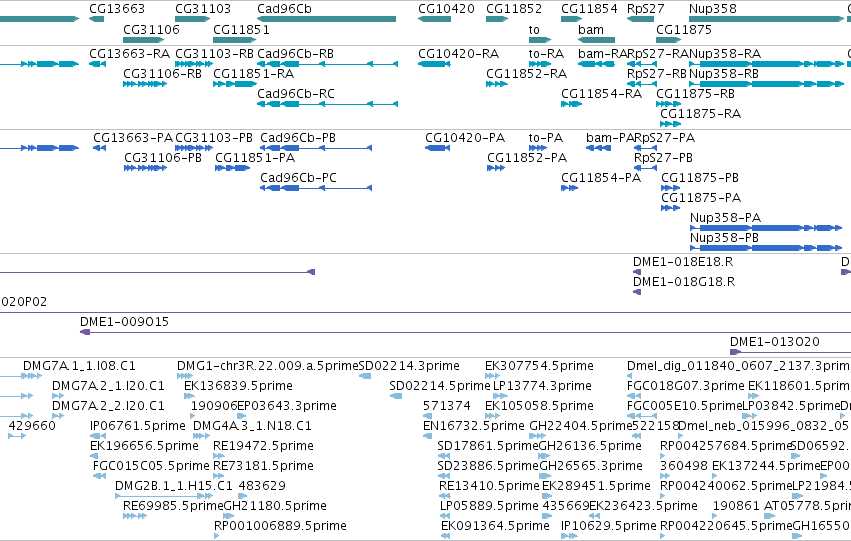Screen dimensions: 851x541
Task: Select the Nup358-PA protein bar
Action: click(x=765, y=228)
